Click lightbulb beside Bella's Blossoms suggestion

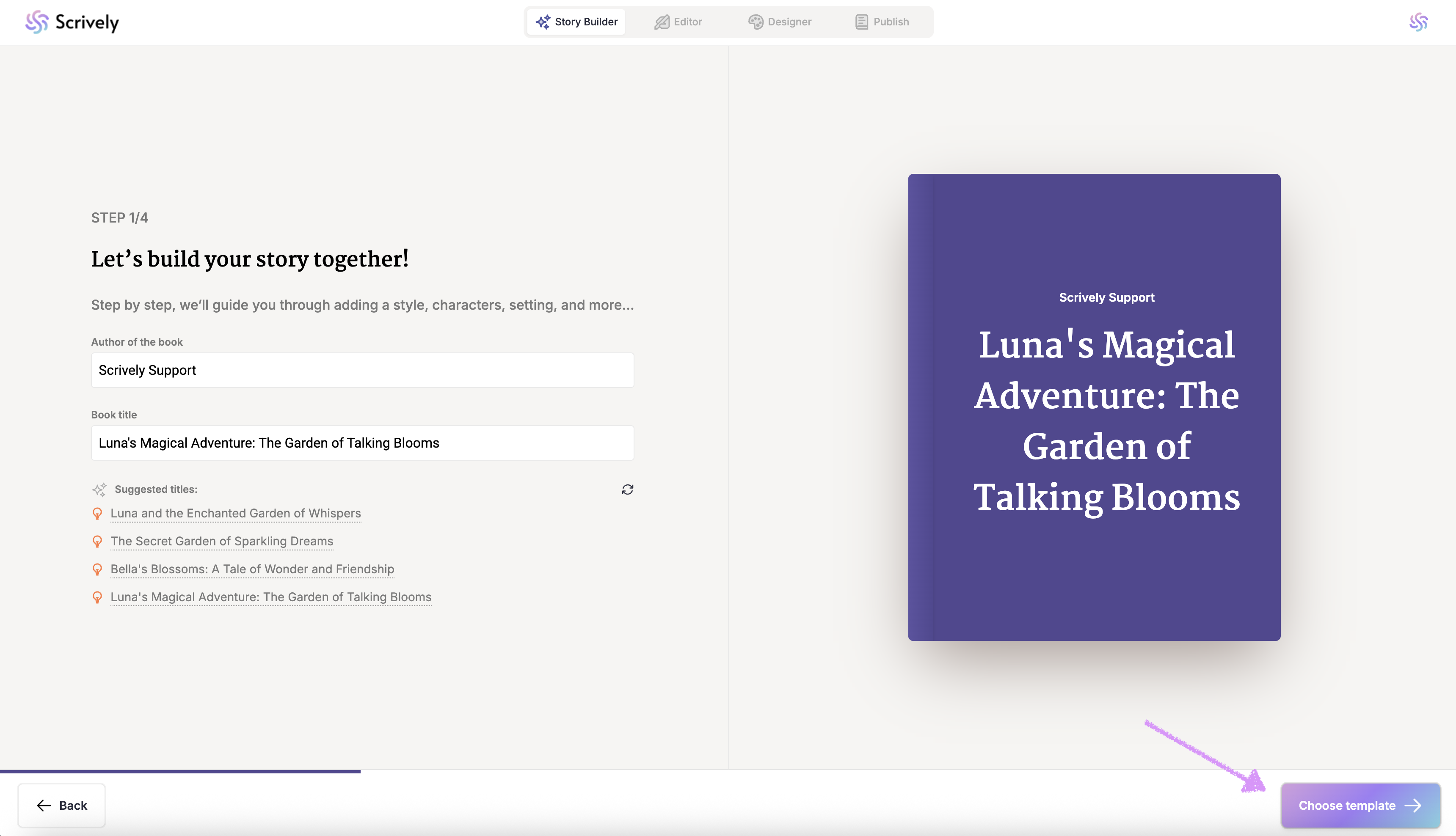pos(98,569)
